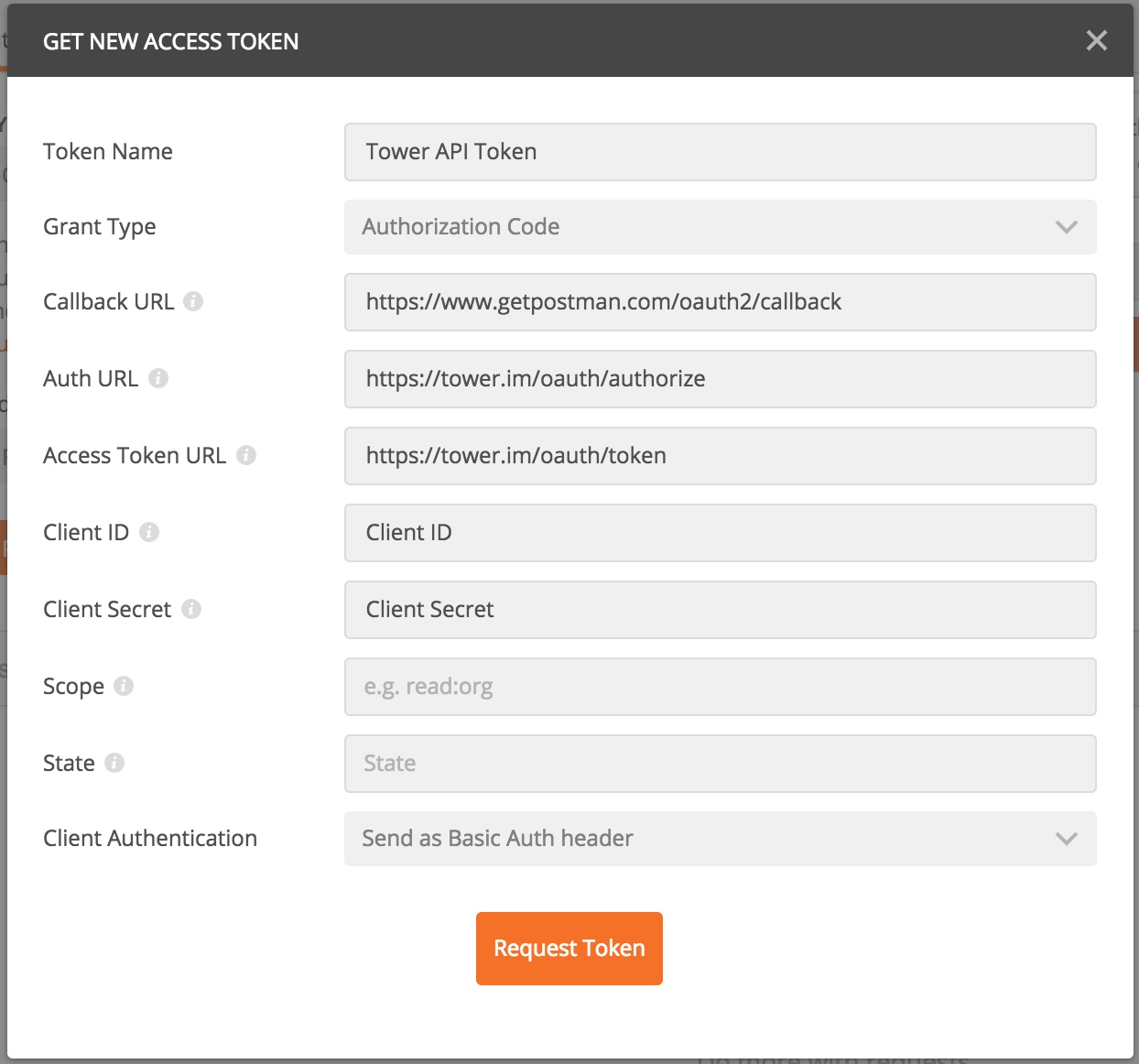Open the Client Authentication dropdown
Viewport: 1139px width, 1064px height.
tap(720, 839)
